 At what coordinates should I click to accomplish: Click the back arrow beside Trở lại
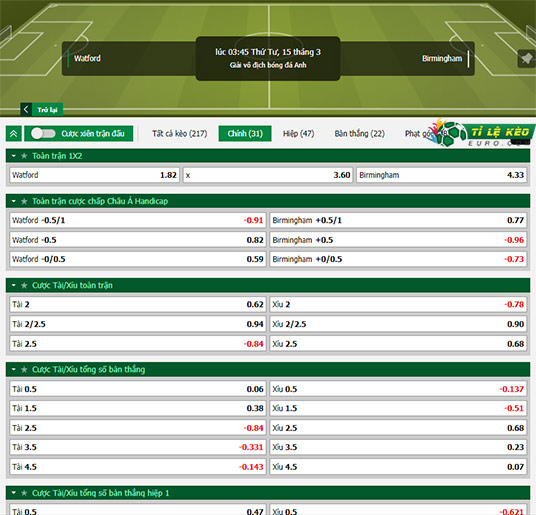(x=26, y=110)
